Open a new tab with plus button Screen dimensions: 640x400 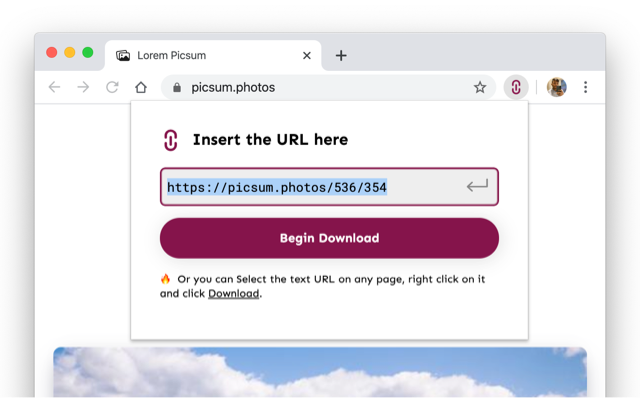341,56
